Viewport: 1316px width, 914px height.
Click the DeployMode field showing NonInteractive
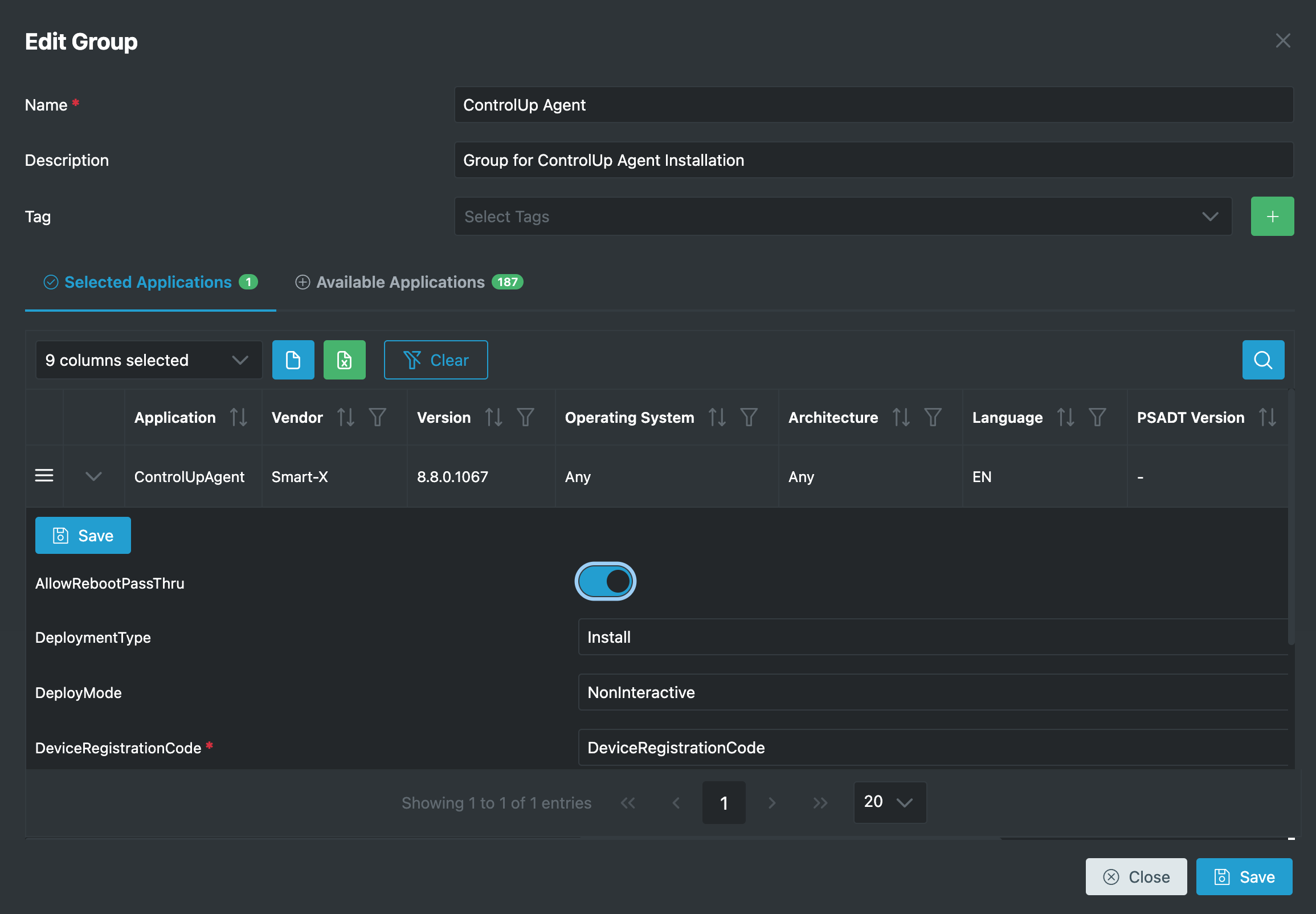(x=933, y=692)
